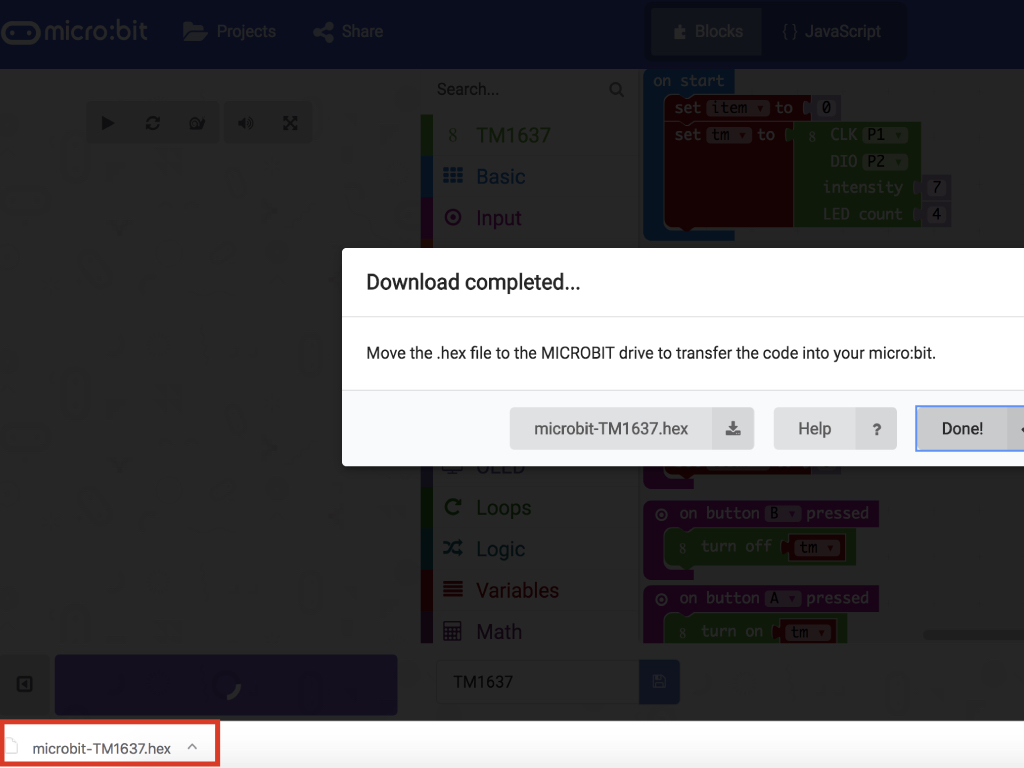Viewport: 1024px width, 768px height.
Task: Expand download options chevron
Action: tap(192, 746)
